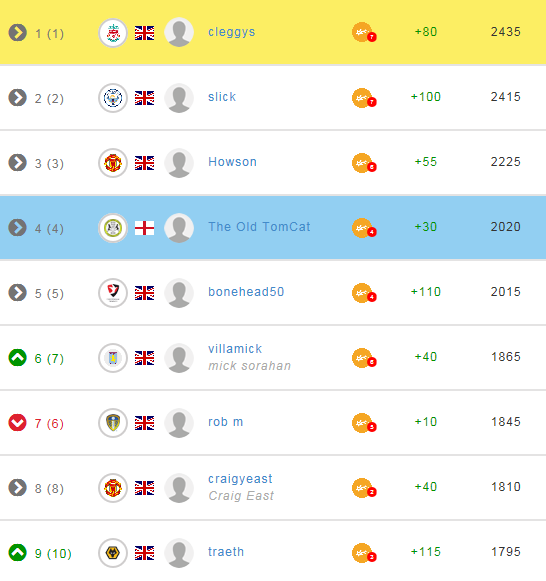Select the avatar placeholder for bonehead50
Viewport: 546px width, 581px height.
[179, 293]
